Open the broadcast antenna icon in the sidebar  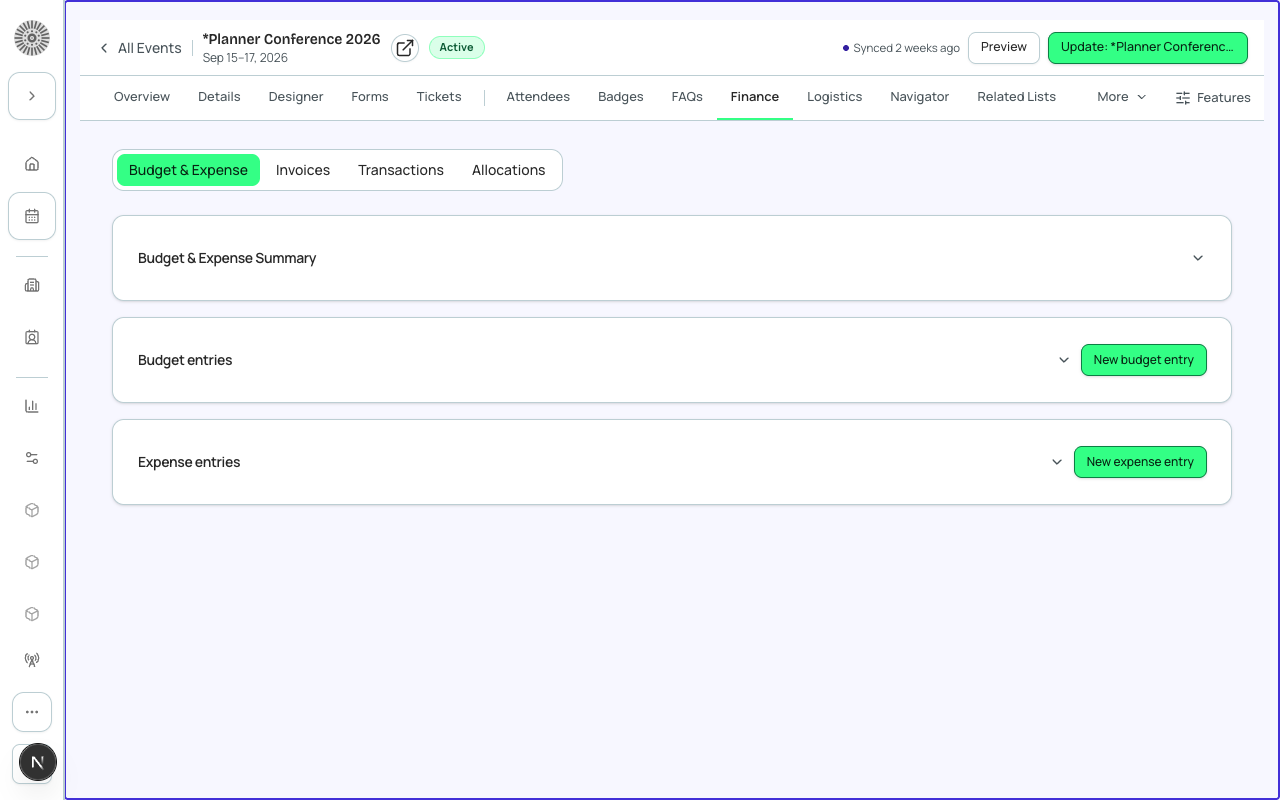[32, 660]
